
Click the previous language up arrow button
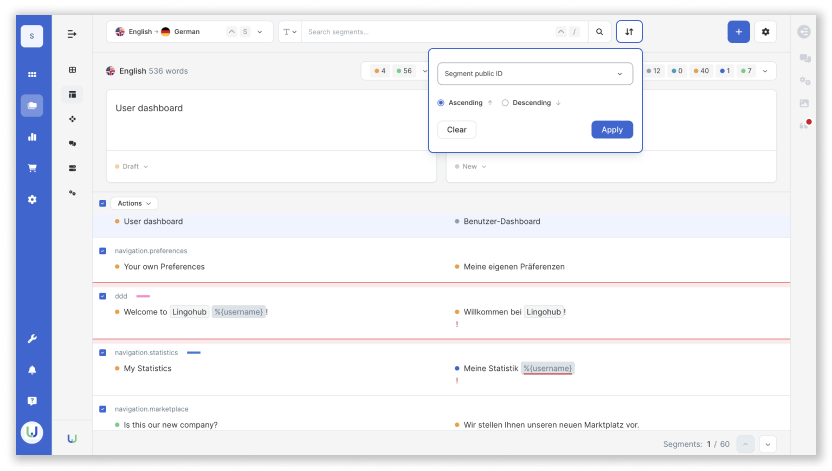231,32
